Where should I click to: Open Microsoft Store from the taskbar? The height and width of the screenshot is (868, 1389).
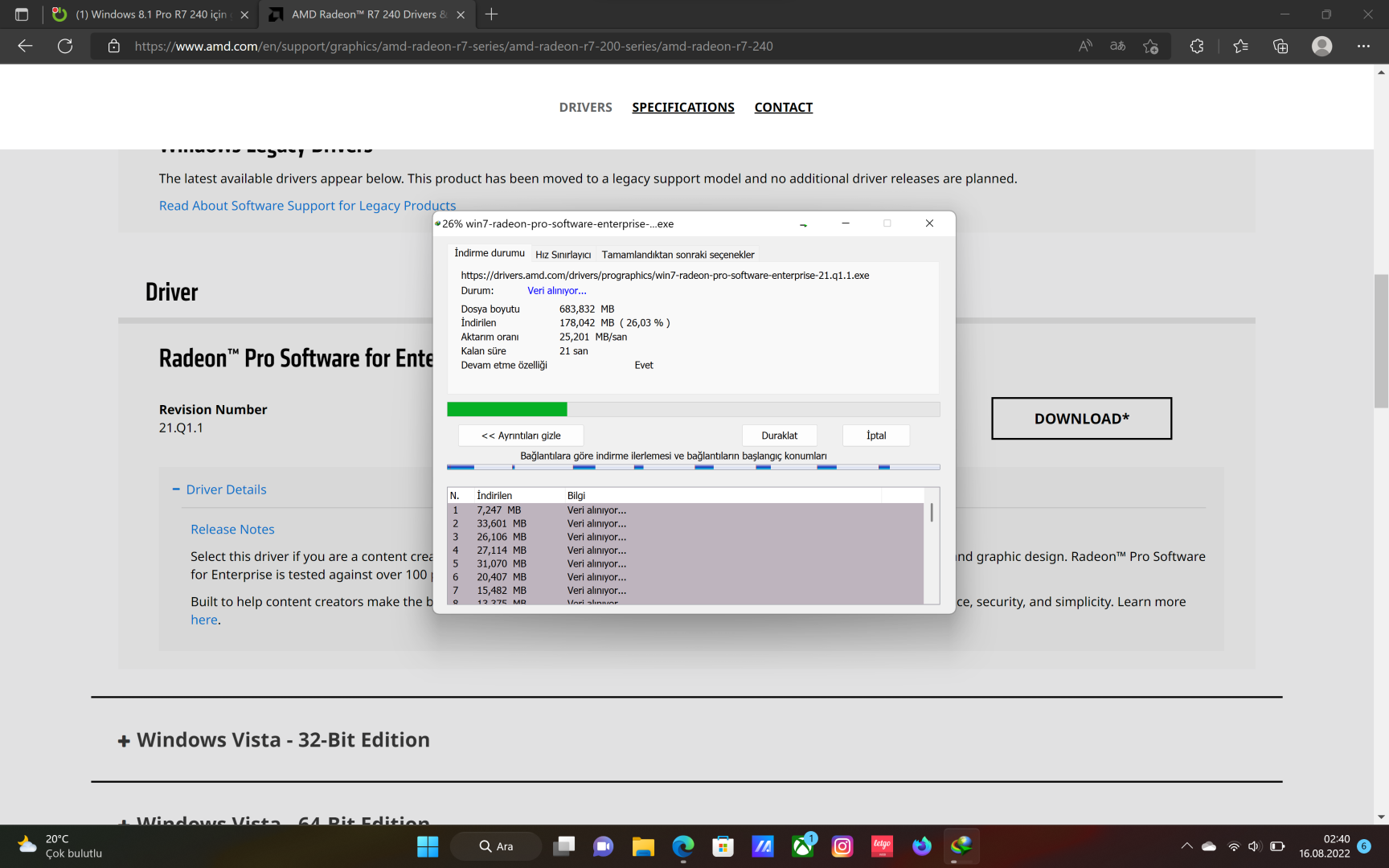tap(723, 846)
